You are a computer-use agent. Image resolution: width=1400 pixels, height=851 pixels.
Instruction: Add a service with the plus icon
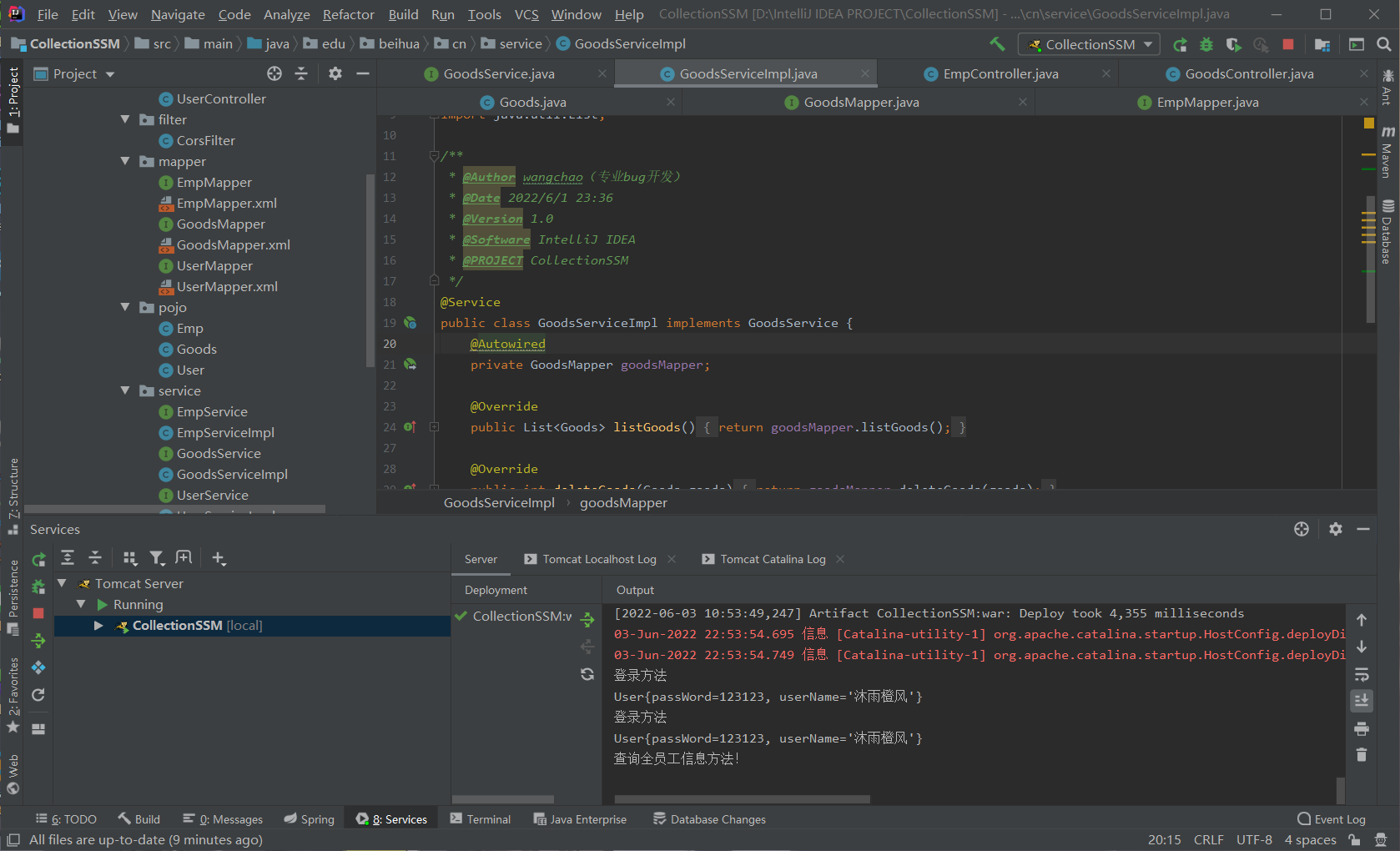(x=219, y=558)
